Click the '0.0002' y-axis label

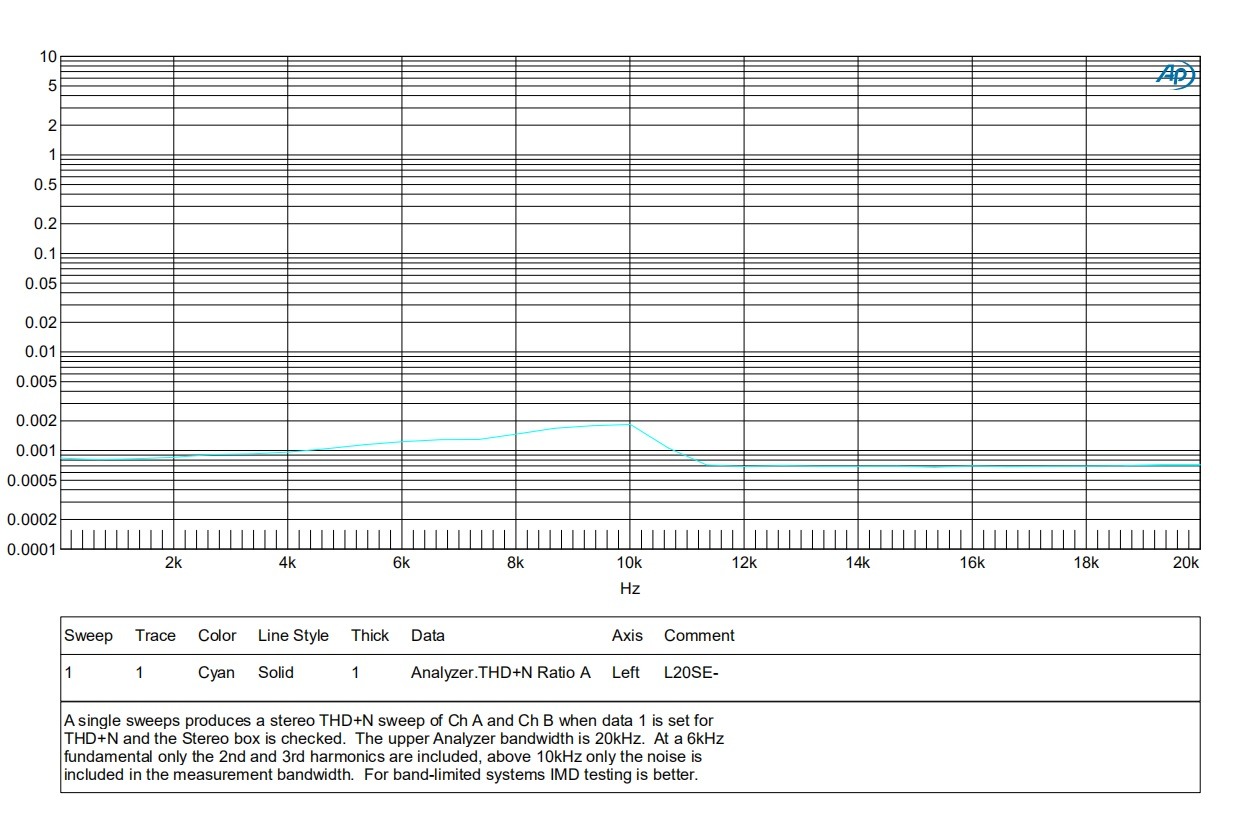tap(33, 520)
